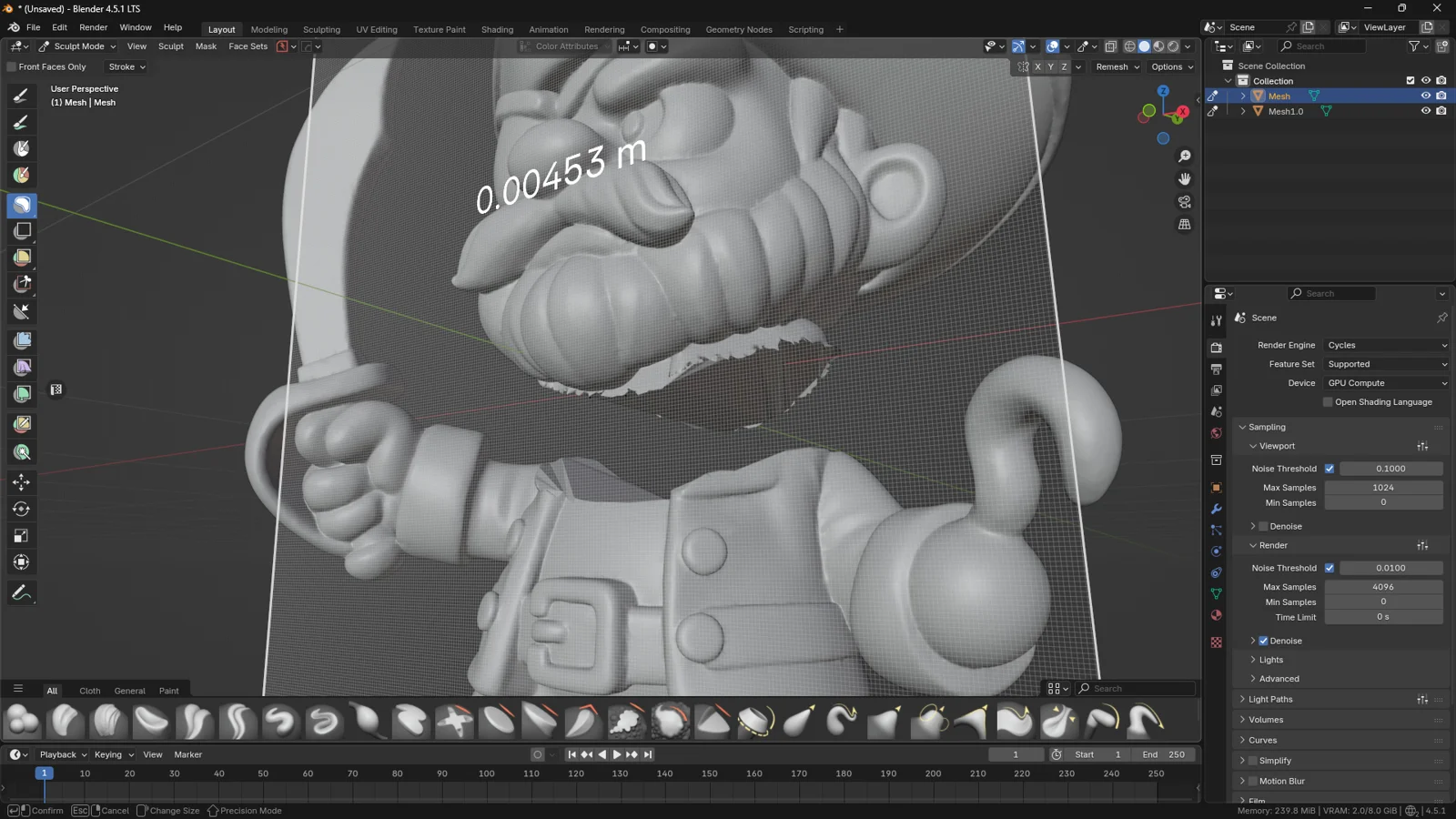The height and width of the screenshot is (819, 1456).
Task: Play the timeline animation
Action: click(x=617, y=754)
